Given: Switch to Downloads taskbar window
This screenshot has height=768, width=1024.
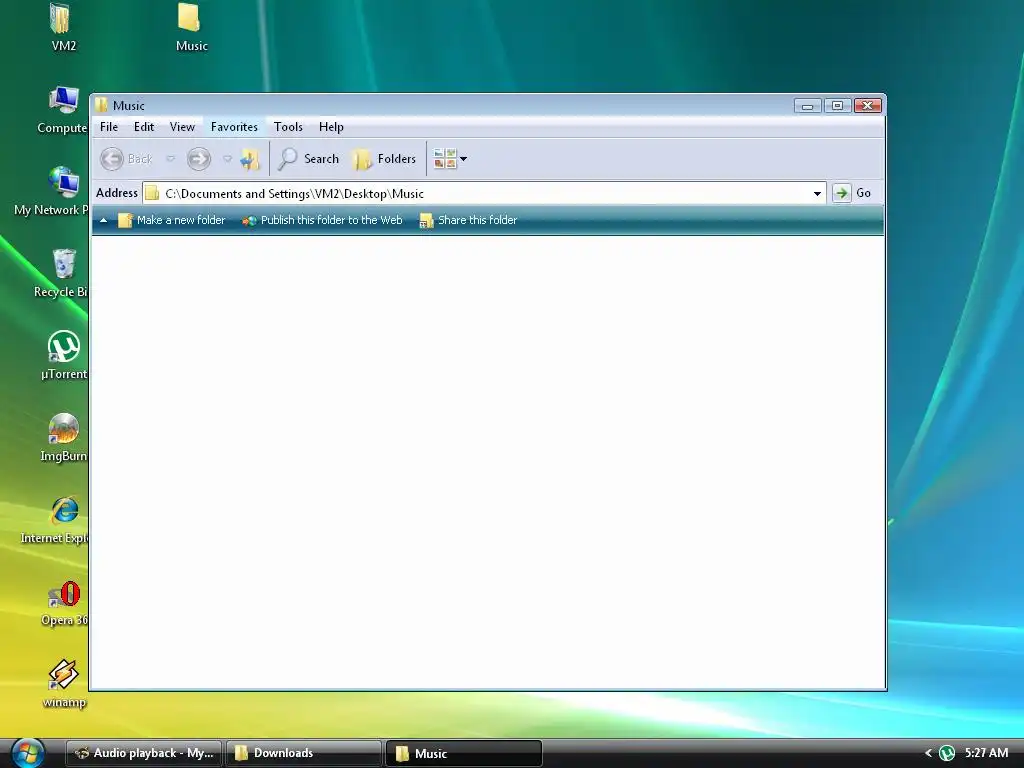Looking at the screenshot, I should click(x=304, y=753).
